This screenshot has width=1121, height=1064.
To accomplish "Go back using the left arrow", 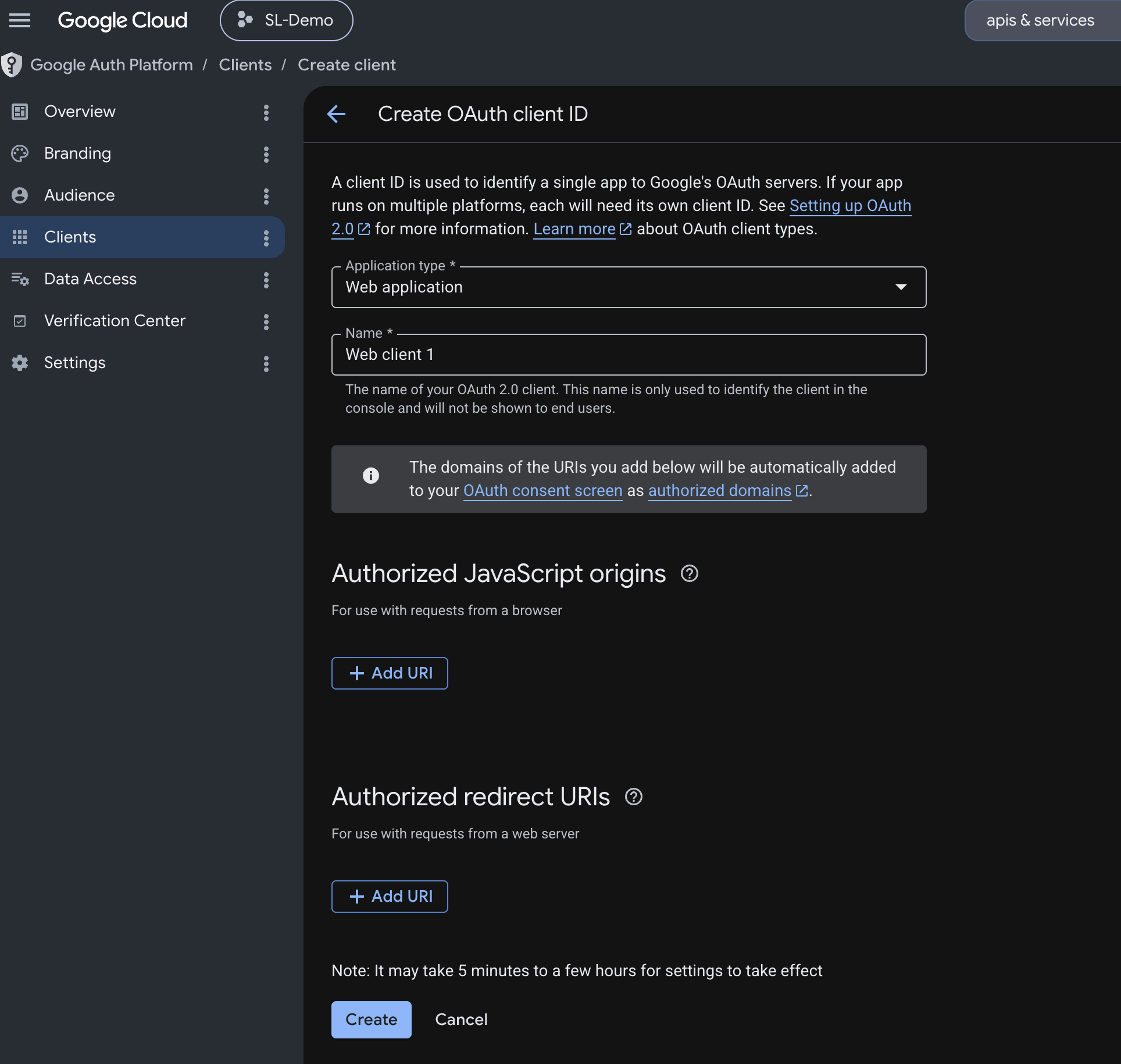I will (337, 114).
